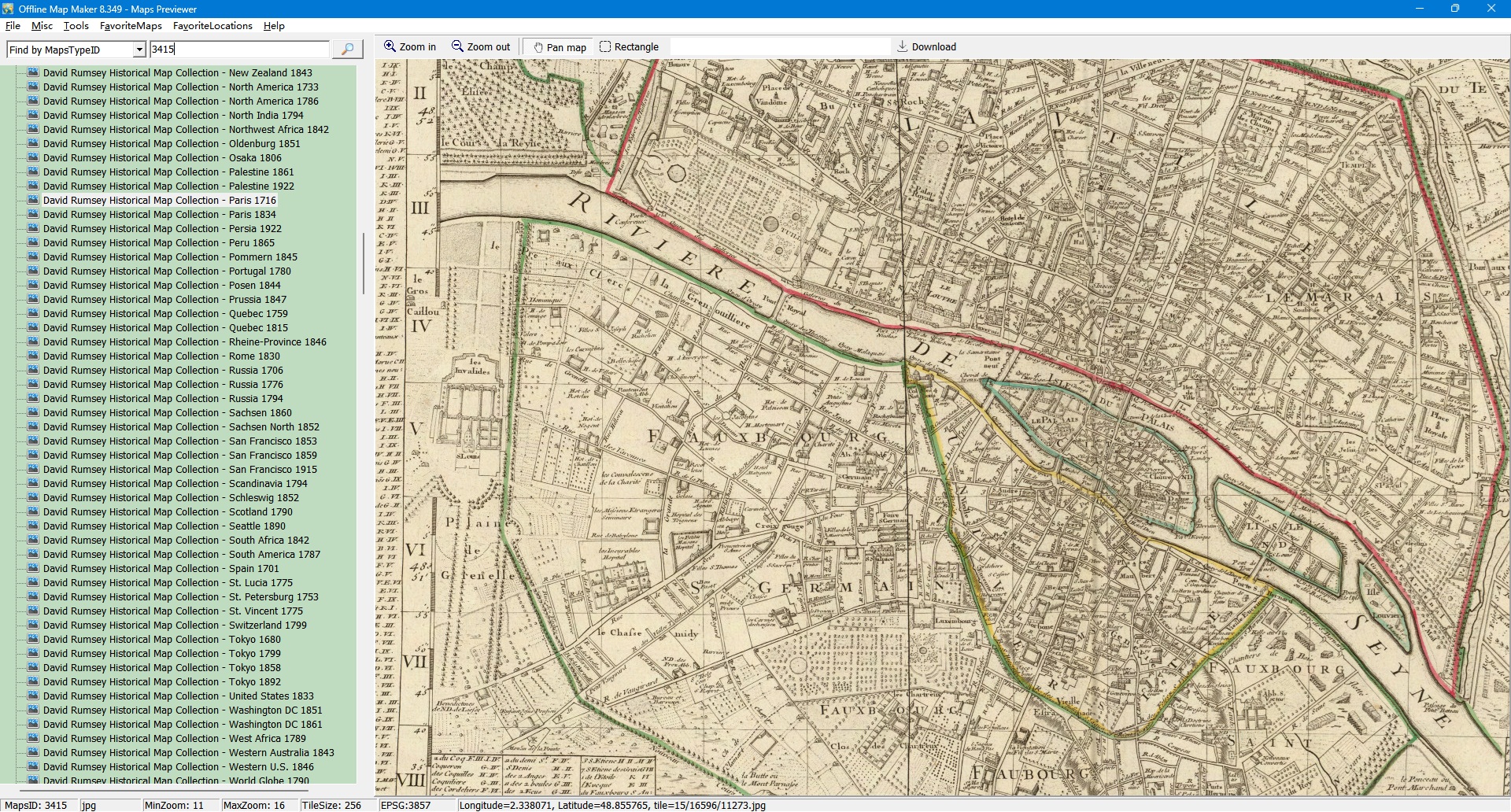Viewport: 1511px width, 812px height.
Task: Select the Zoom in tool
Action: [409, 46]
